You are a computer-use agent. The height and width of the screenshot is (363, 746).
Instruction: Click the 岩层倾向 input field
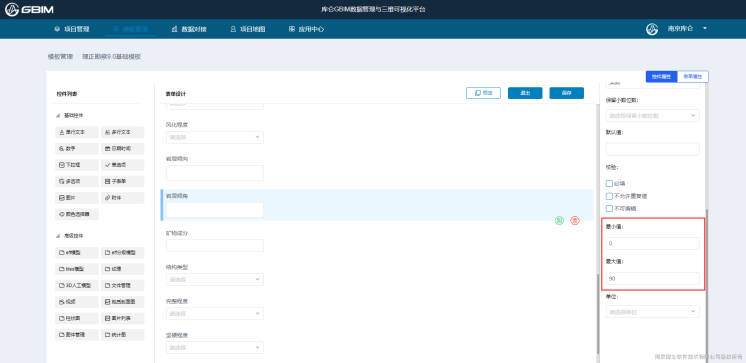click(215, 173)
